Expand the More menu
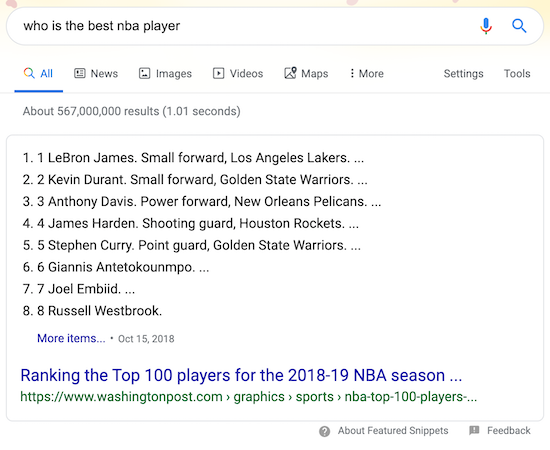Screen dimensions: 550x450 coord(367,74)
